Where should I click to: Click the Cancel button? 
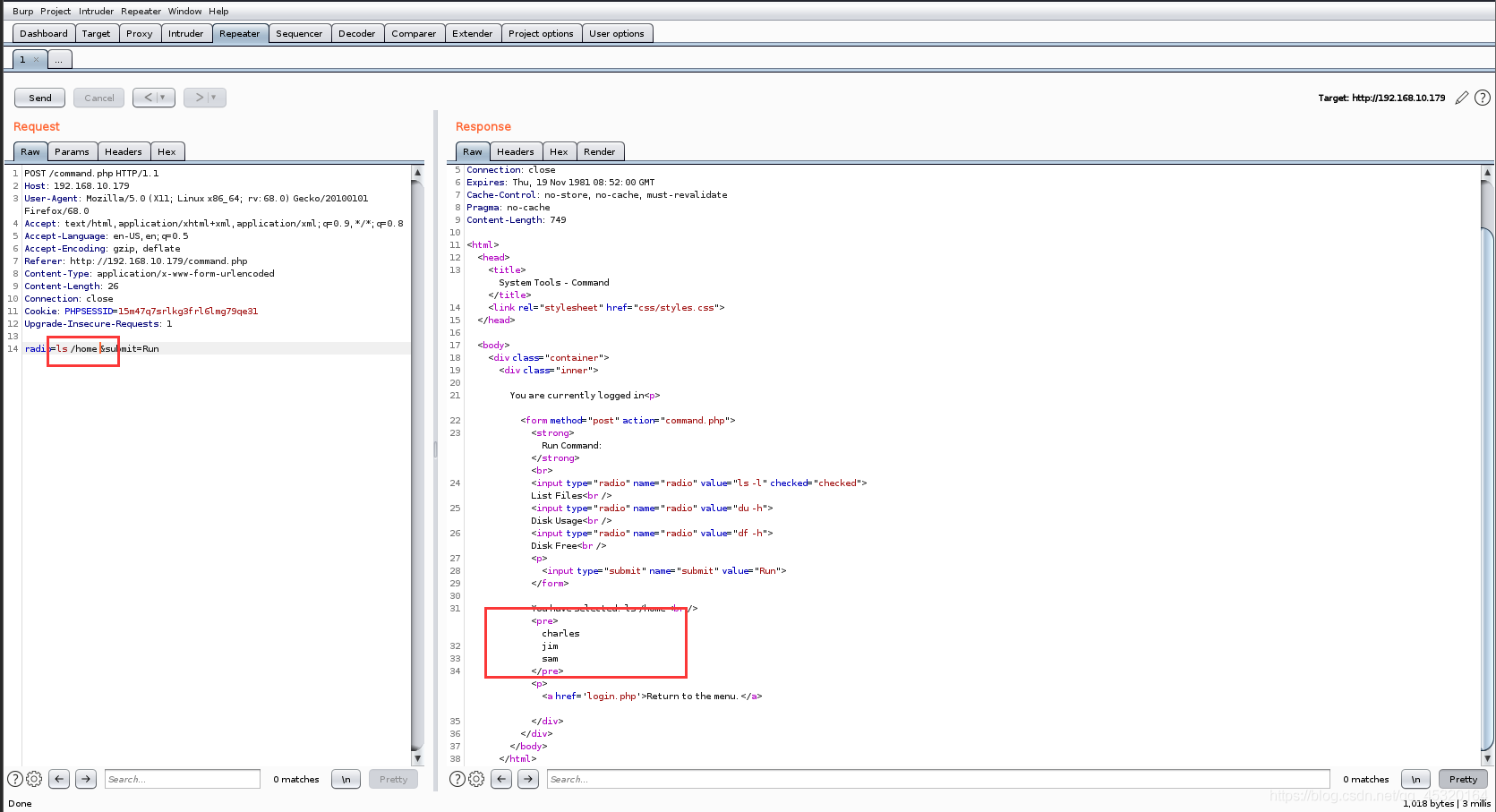(x=99, y=98)
